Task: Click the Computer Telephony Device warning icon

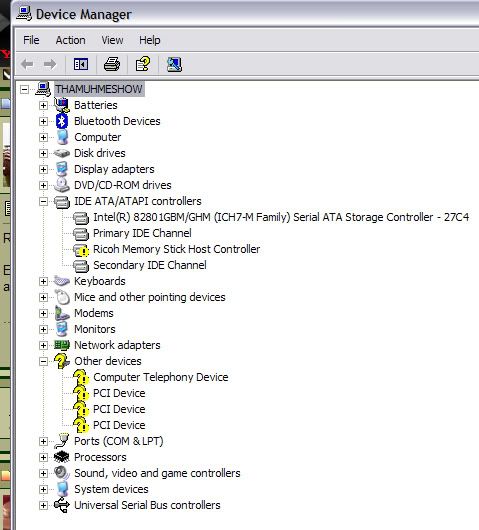Action: coord(81,377)
